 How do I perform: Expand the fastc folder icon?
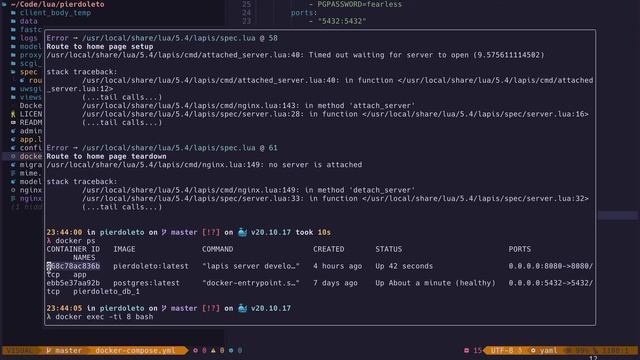[13, 29]
